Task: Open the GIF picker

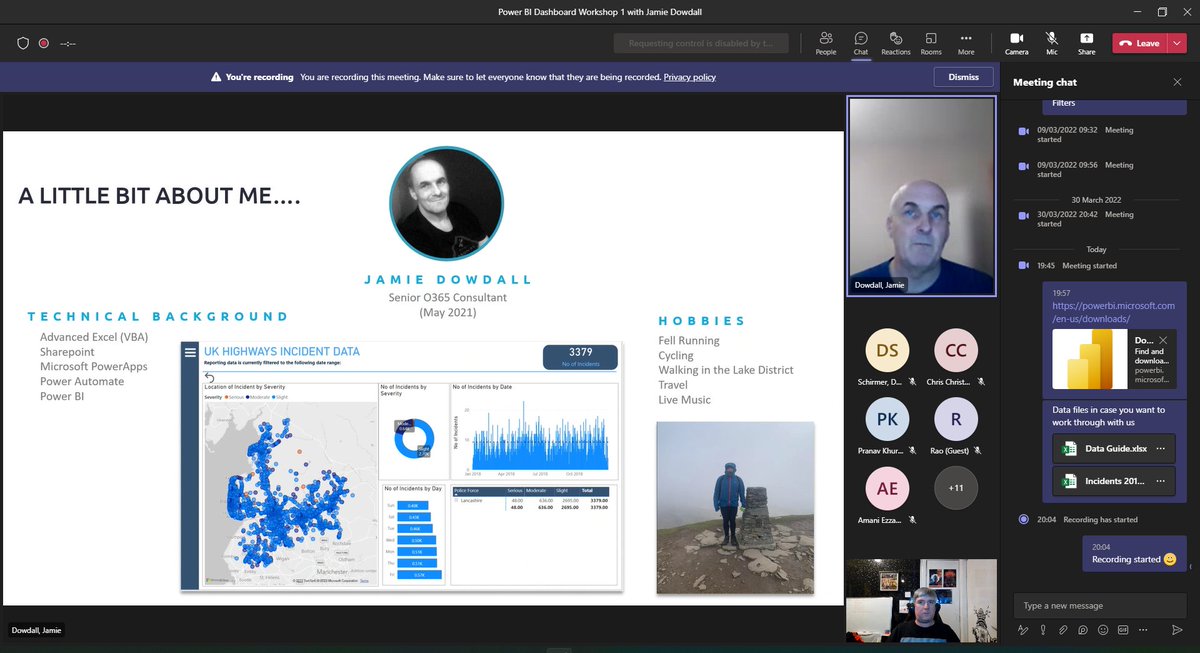Action: [x=1123, y=630]
